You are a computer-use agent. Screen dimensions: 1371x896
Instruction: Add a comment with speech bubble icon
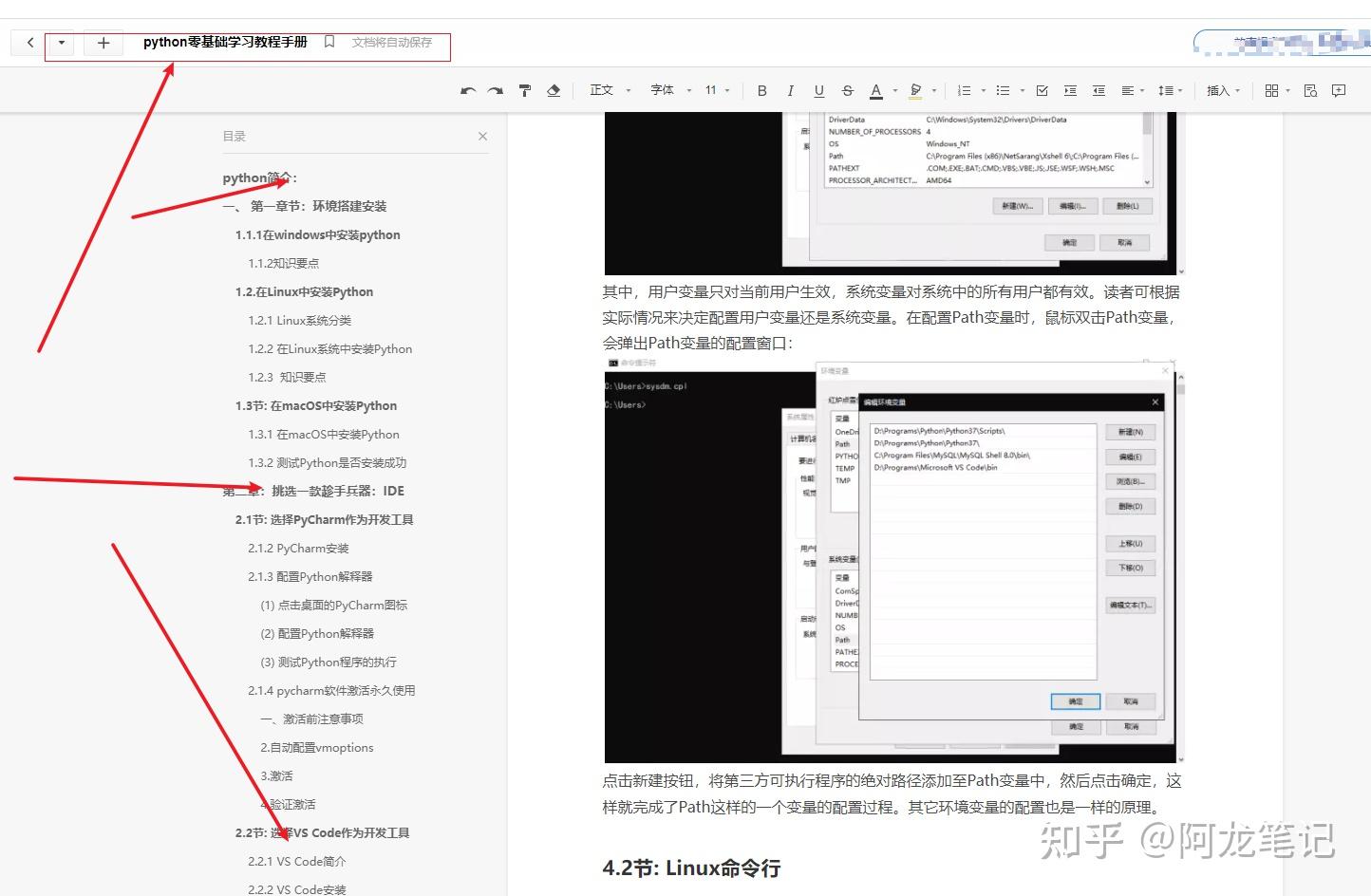[1339, 91]
